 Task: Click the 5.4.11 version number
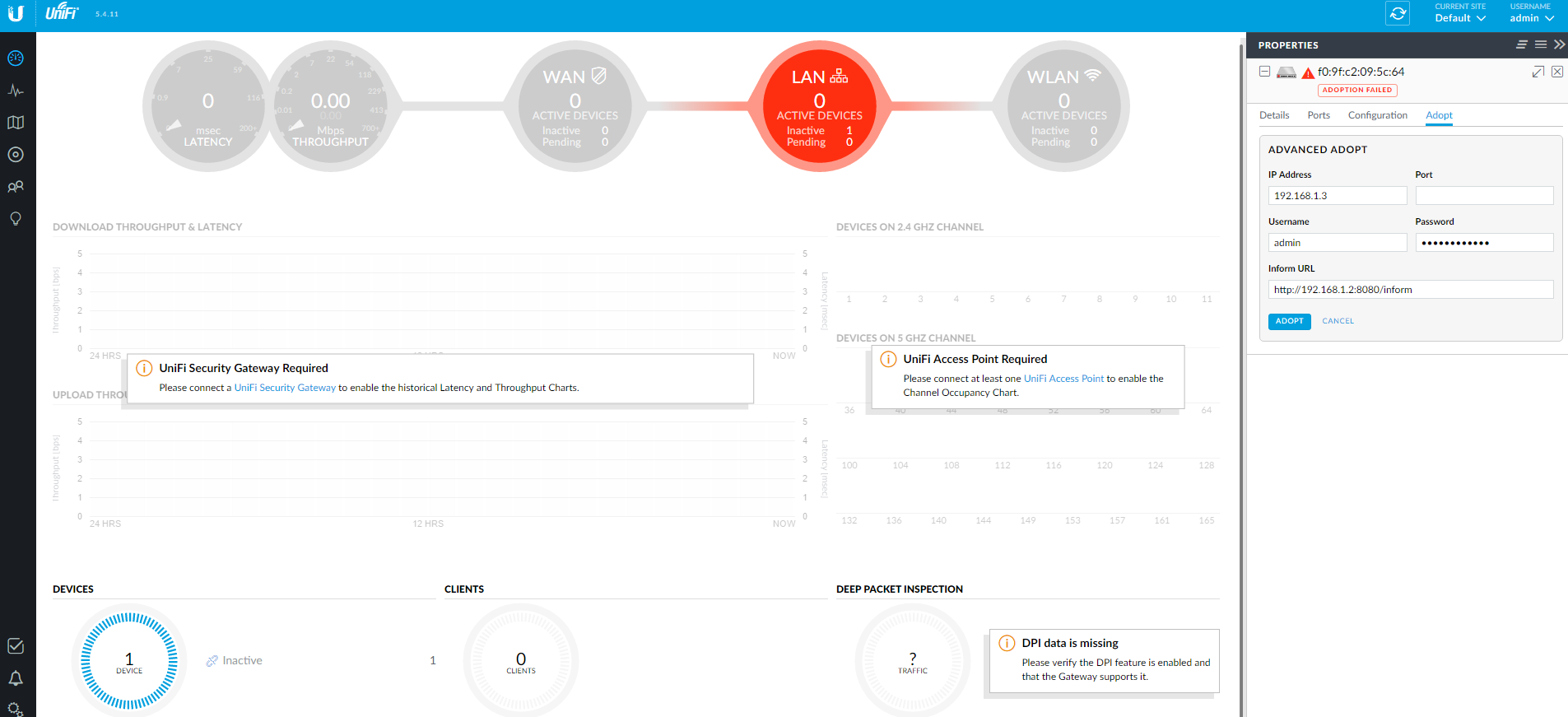pos(107,14)
